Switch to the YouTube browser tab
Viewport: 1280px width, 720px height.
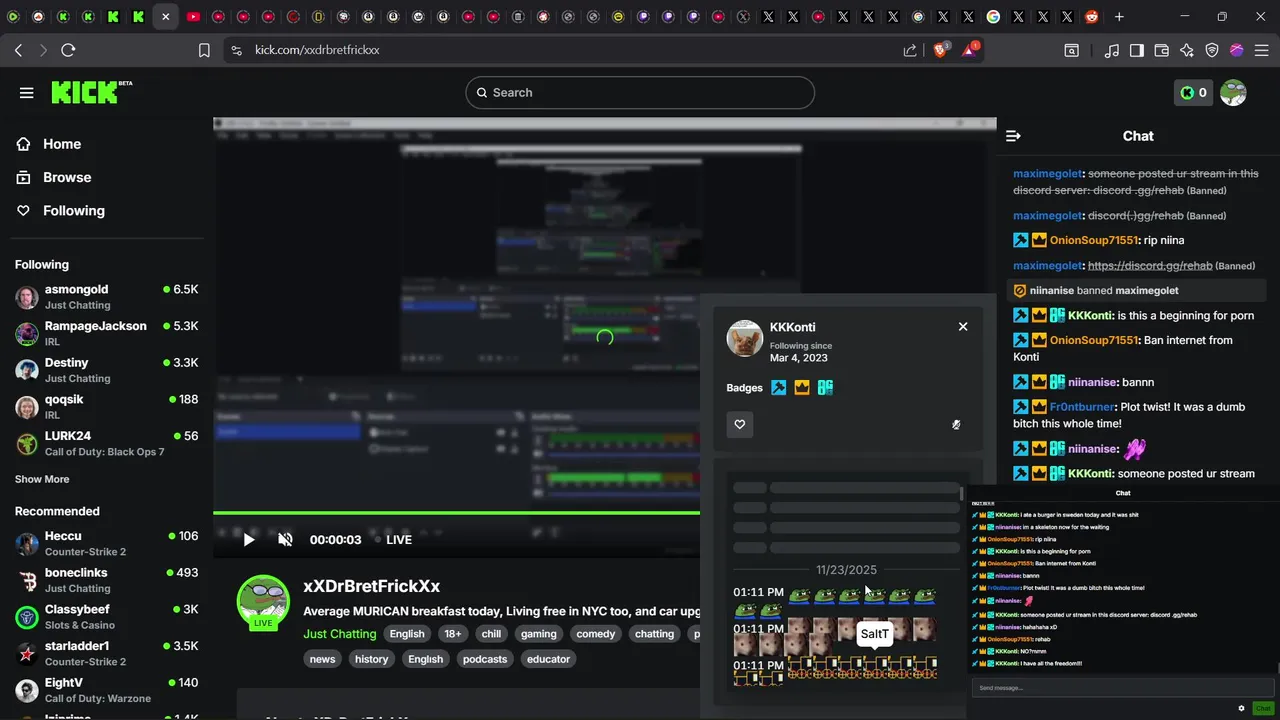pyautogui.click(x=193, y=17)
